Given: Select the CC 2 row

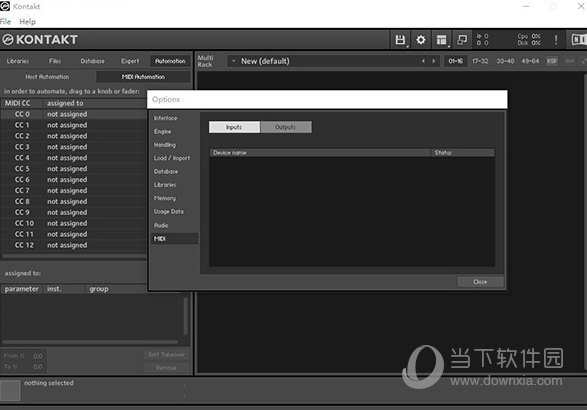Looking at the screenshot, I should 74,136.
